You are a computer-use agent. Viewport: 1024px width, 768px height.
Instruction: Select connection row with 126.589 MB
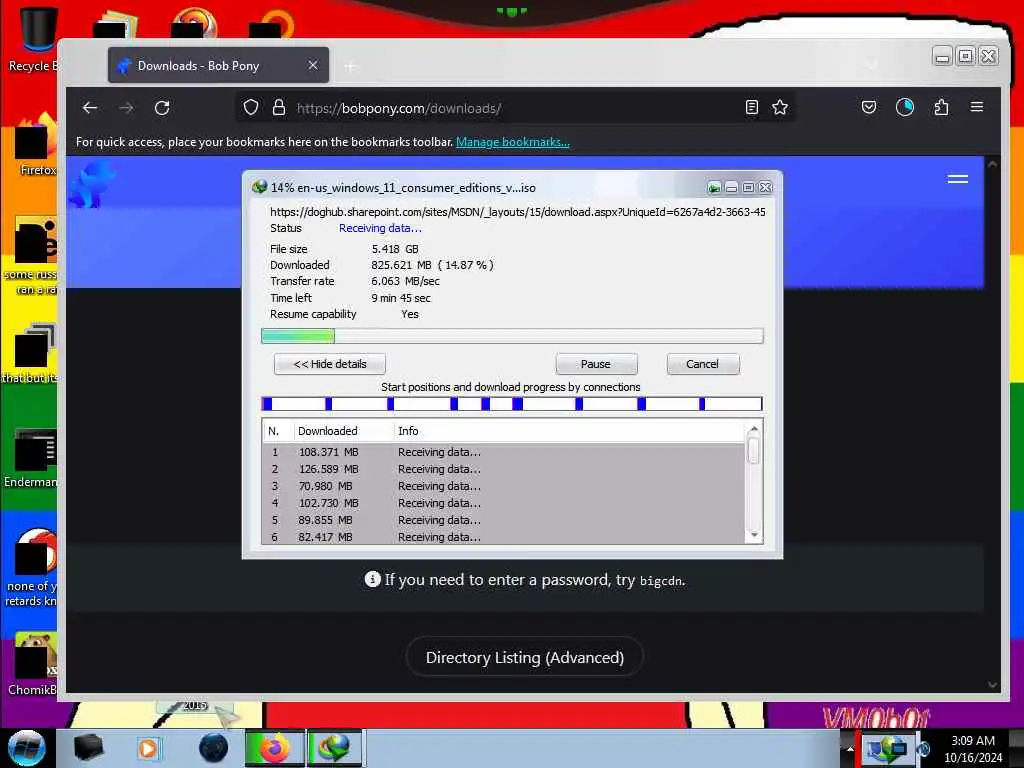(x=503, y=469)
